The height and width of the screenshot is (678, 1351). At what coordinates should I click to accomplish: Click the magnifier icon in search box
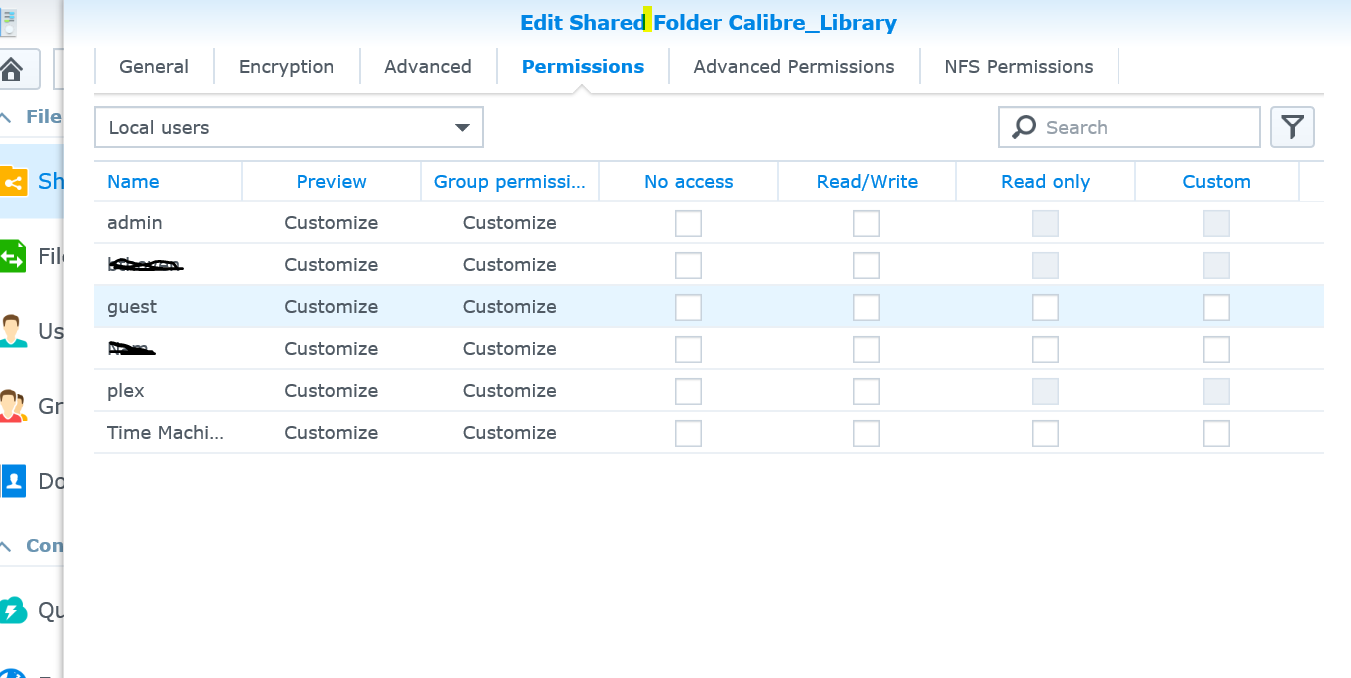click(1024, 127)
